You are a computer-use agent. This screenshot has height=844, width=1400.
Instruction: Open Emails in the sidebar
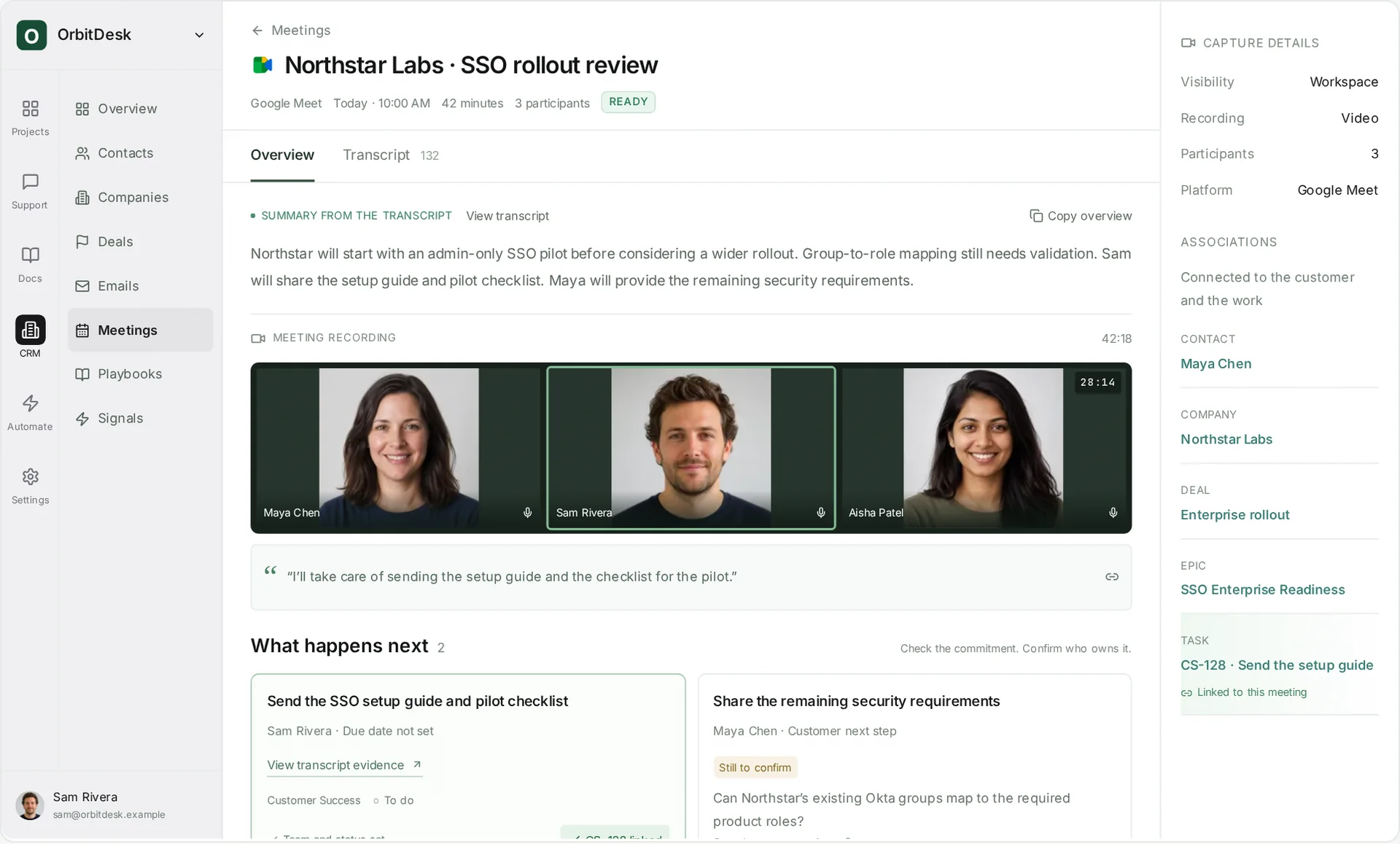click(140, 286)
